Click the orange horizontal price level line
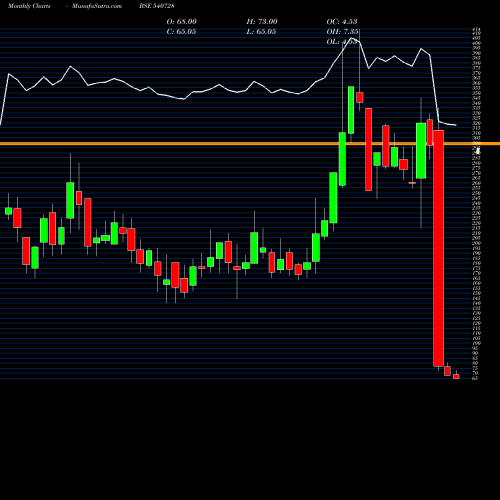The height and width of the screenshot is (500, 500). 250,144
